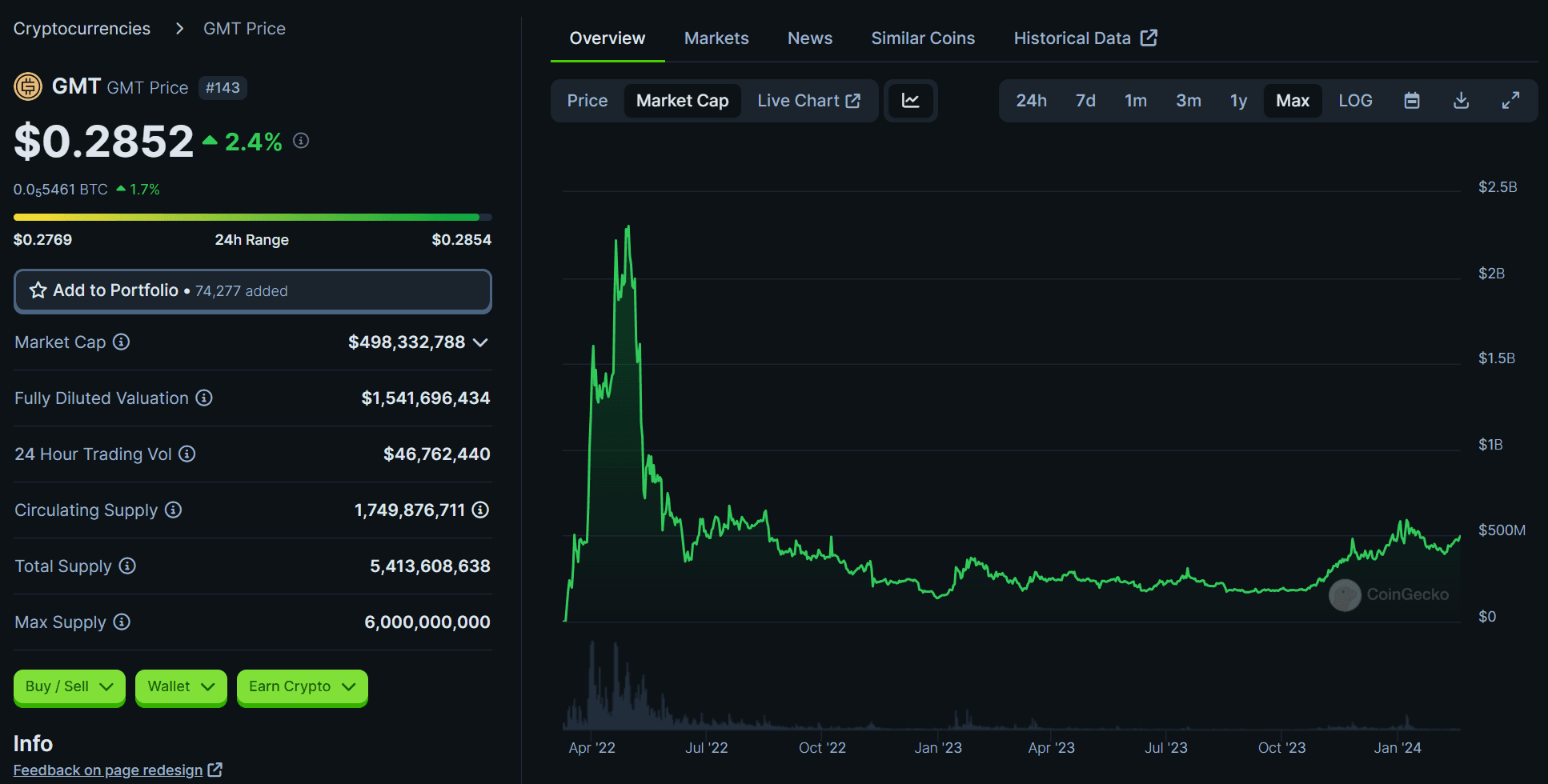Click the 24h Range progress bar
The height and width of the screenshot is (784, 1548).
(253, 217)
